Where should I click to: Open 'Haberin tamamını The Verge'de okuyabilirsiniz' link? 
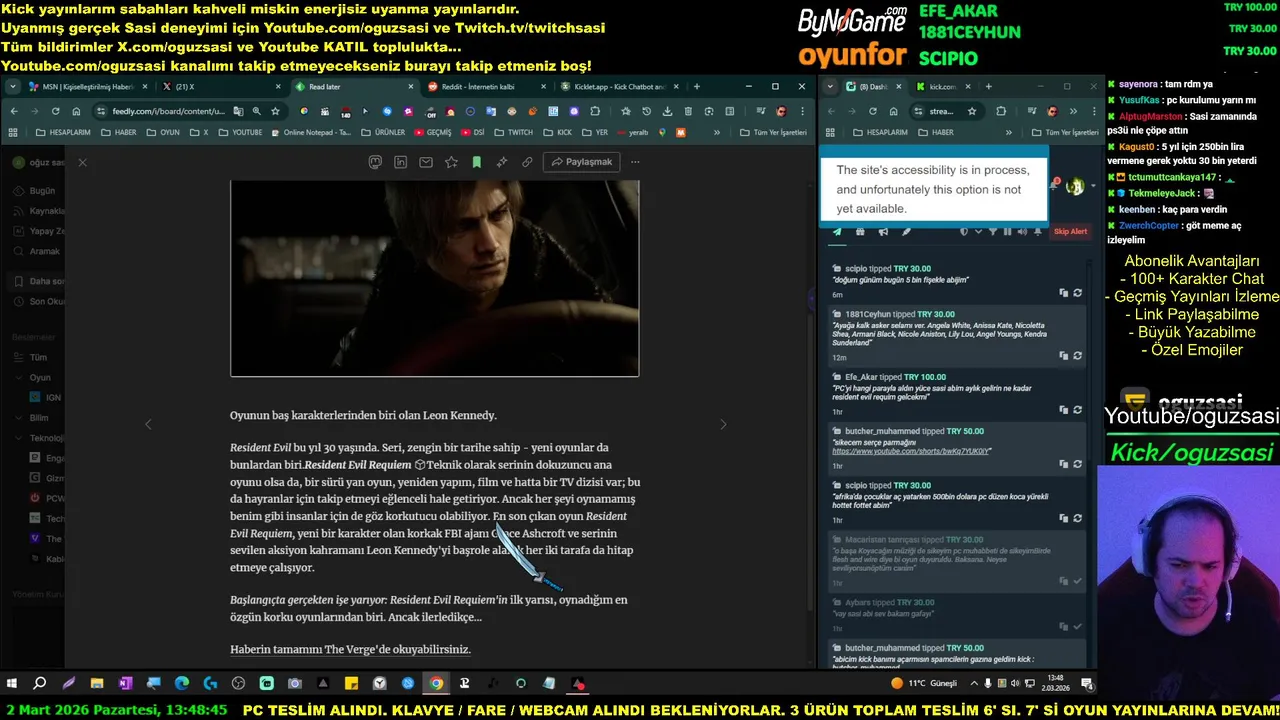click(350, 649)
